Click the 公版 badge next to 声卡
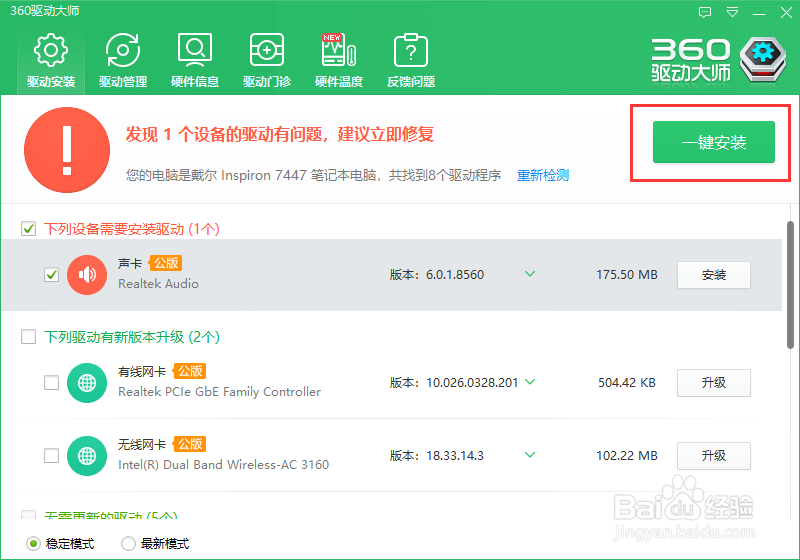 (166, 263)
